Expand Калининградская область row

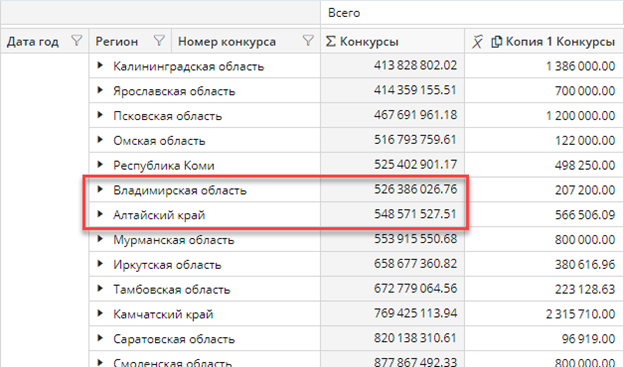tap(100, 65)
